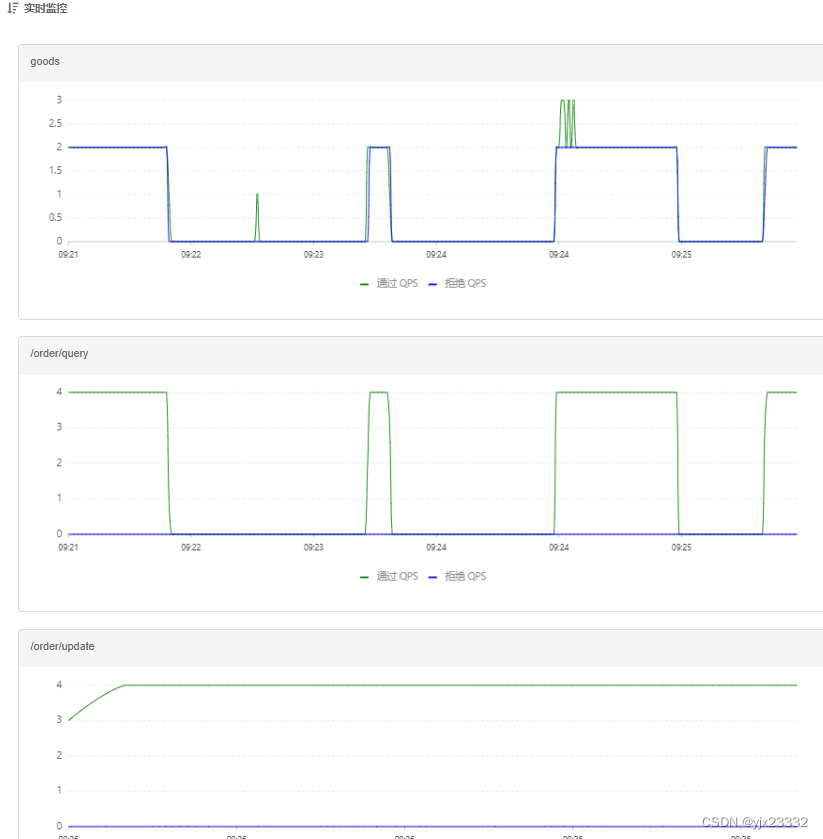Viewport: 823px width, 839px height.
Task: Click the 09:23 time label in /order/query chart
Action: tap(314, 547)
